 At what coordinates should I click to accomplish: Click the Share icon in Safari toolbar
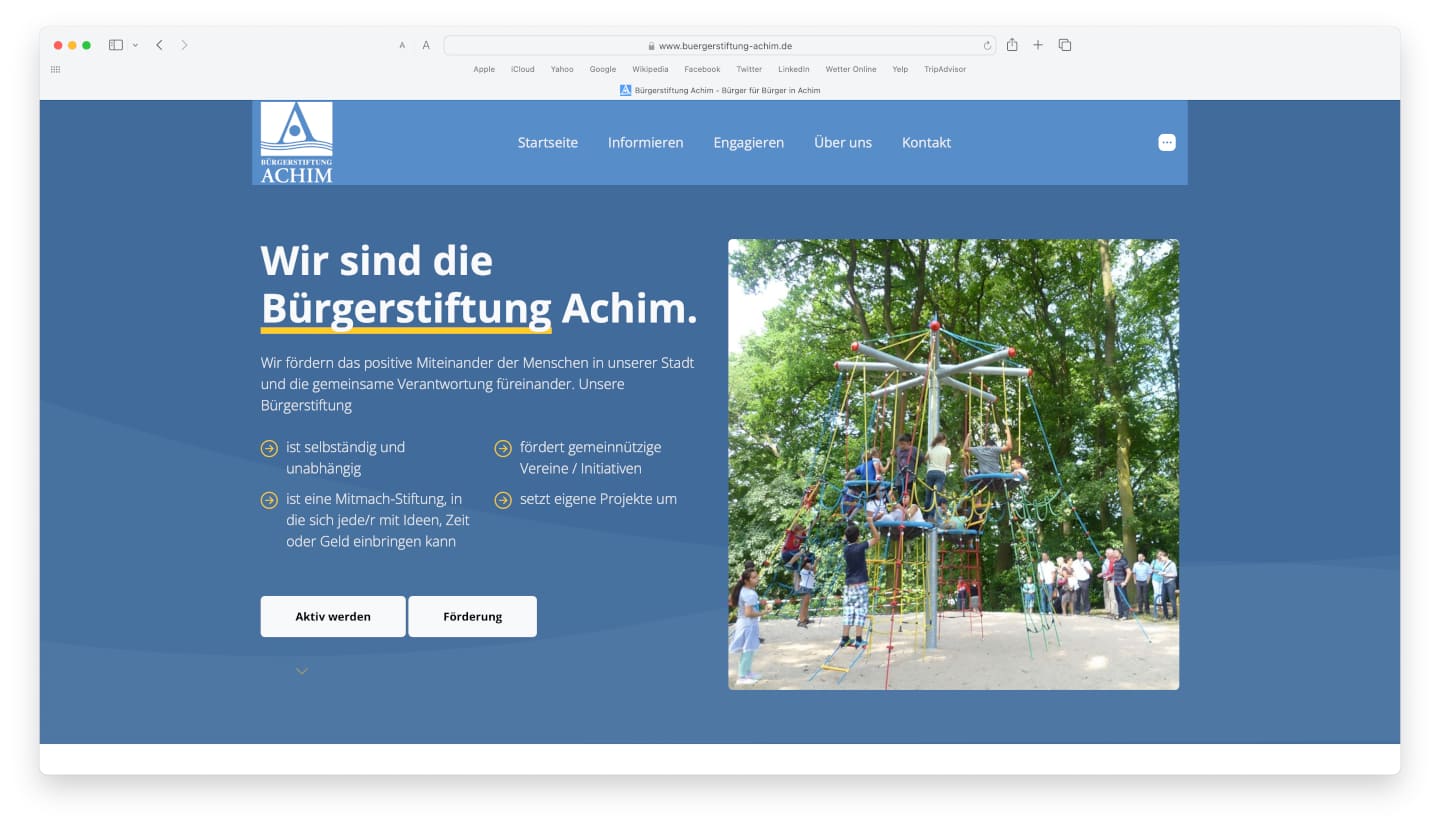(x=1011, y=44)
